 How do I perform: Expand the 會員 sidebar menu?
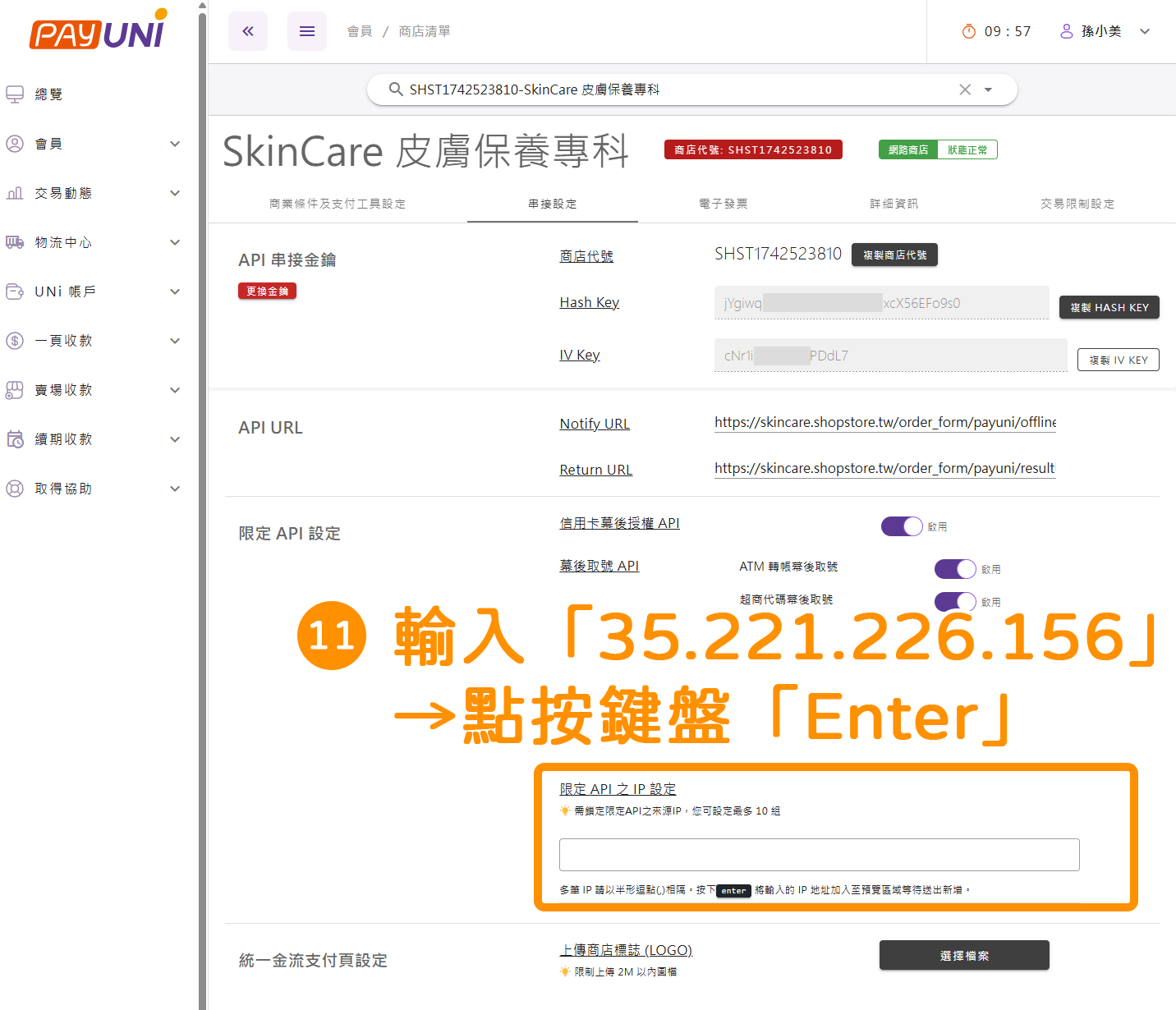175,144
